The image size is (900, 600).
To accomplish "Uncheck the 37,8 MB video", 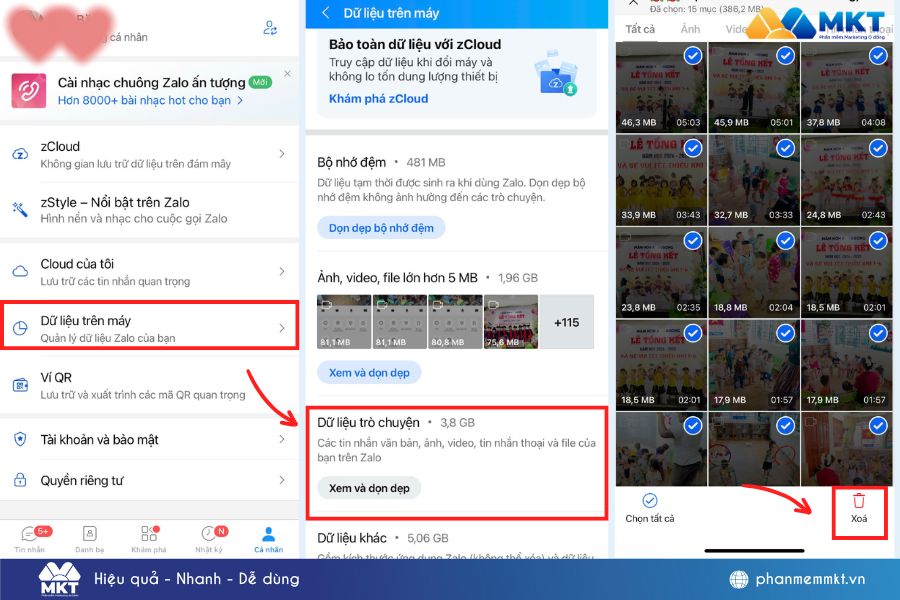I will (x=878, y=56).
